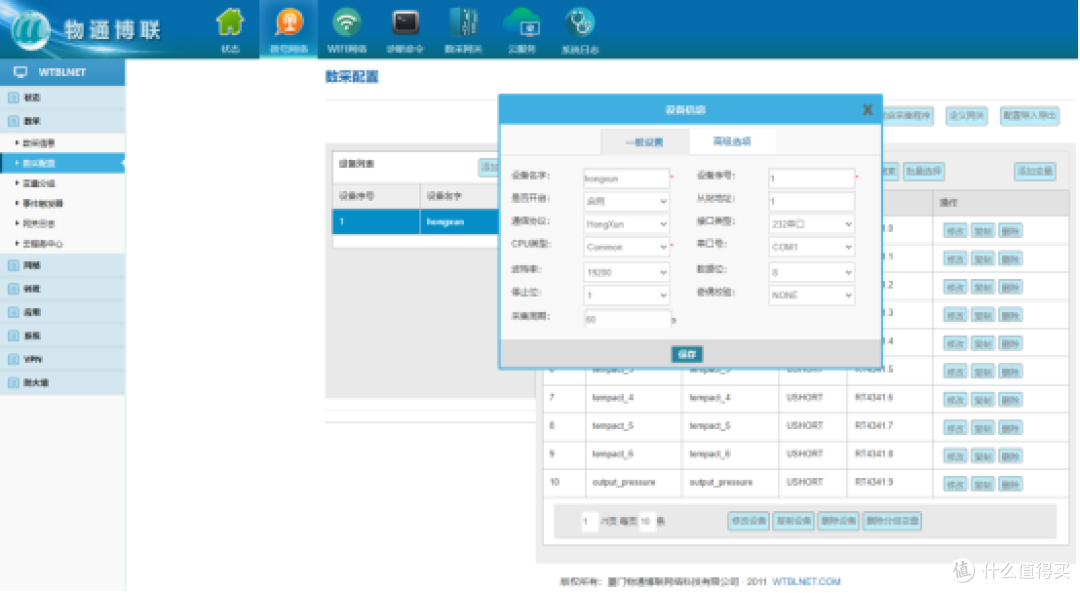Click the 配置导入导出 button

(1029, 116)
